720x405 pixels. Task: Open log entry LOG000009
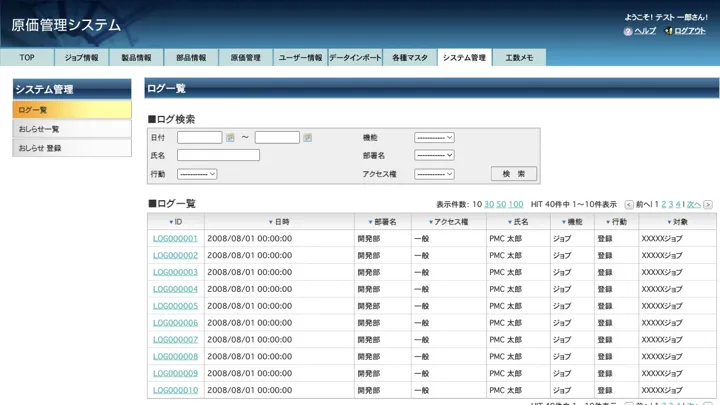click(175, 373)
